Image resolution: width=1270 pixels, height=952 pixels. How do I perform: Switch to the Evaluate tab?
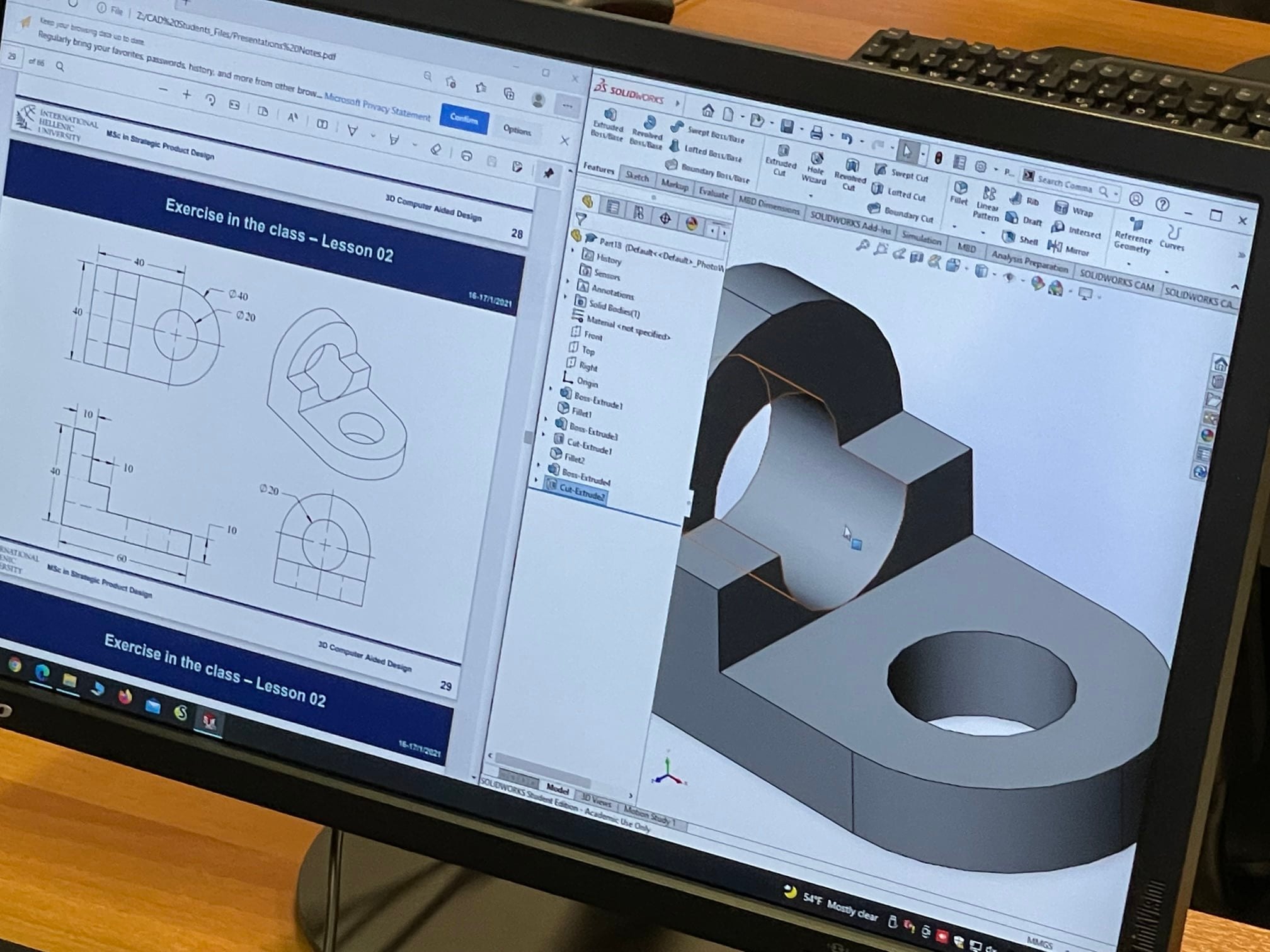[x=713, y=193]
